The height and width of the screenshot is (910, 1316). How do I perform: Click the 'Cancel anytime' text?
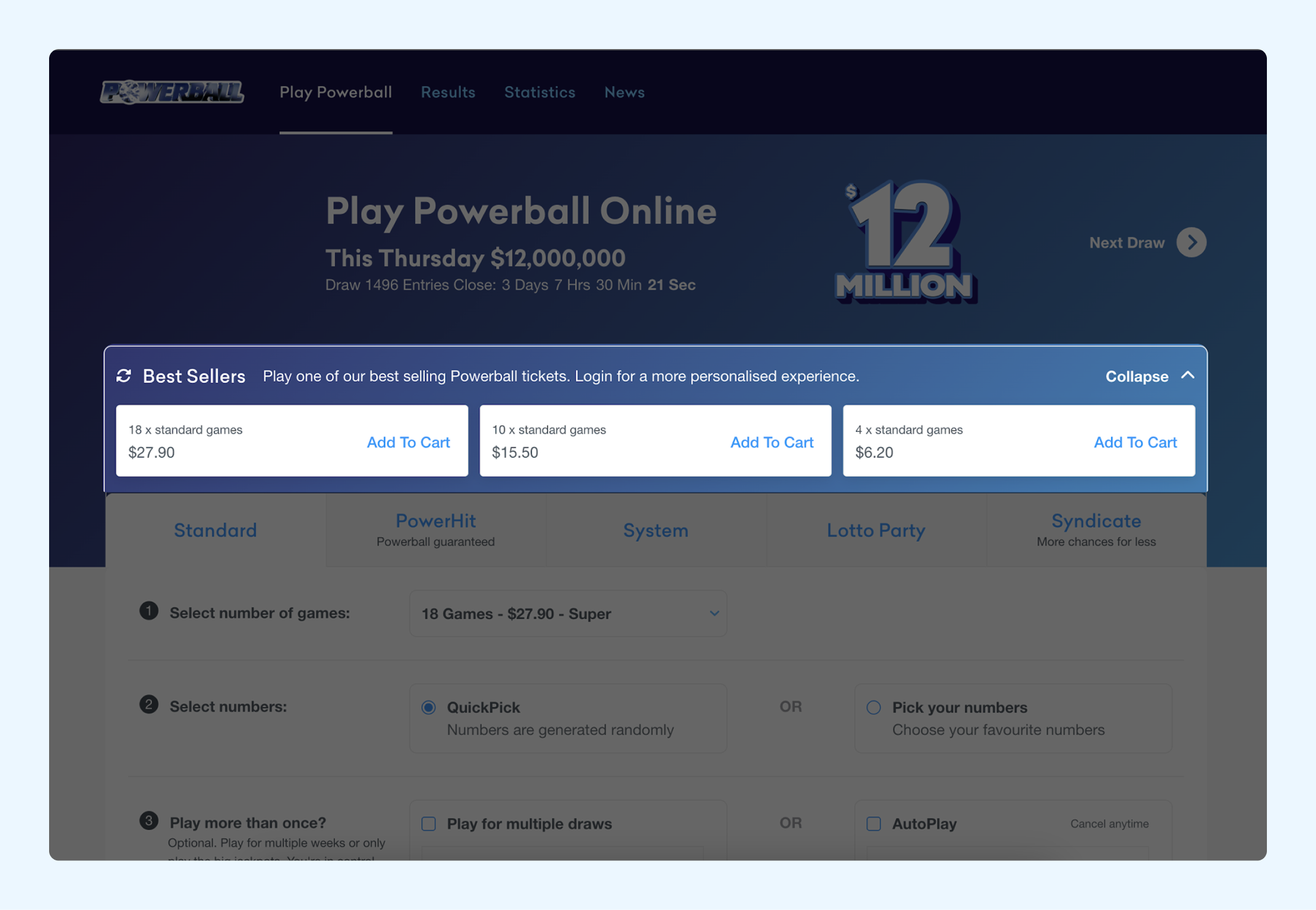click(x=1110, y=823)
